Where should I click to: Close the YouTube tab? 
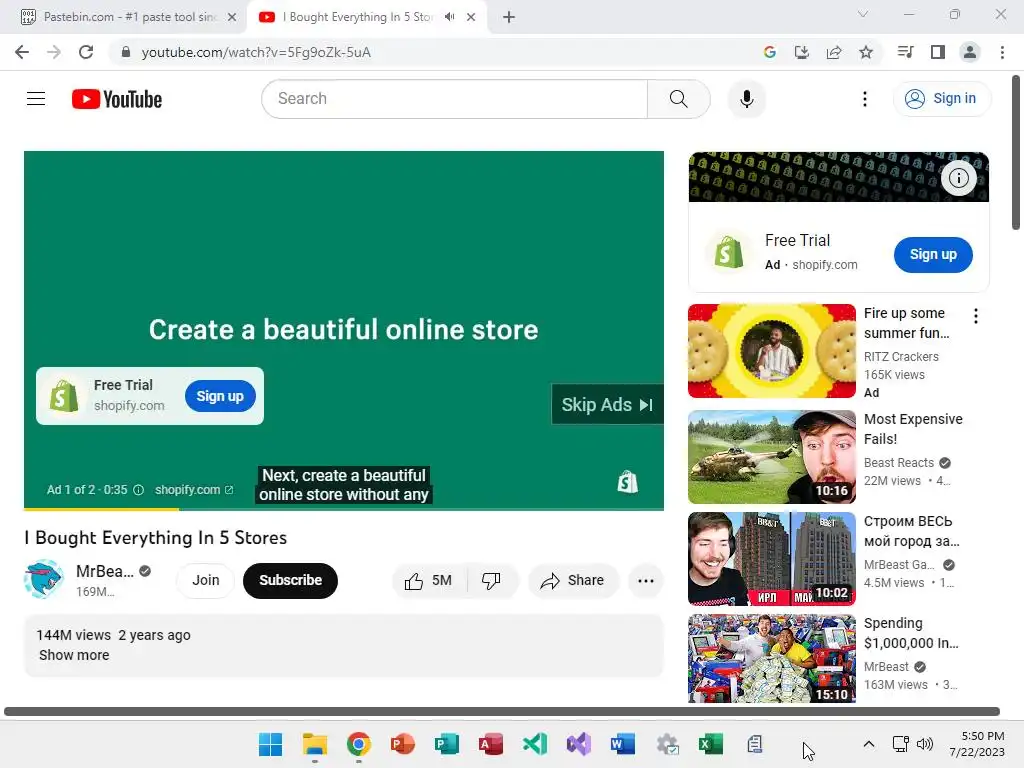471,17
